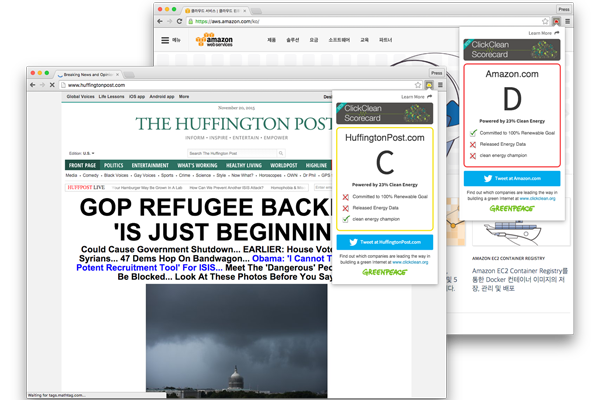This screenshot has height=400, width=600.
Task: Select the FRONT PAGE nav tab
Action: pyautogui.click(x=82, y=165)
